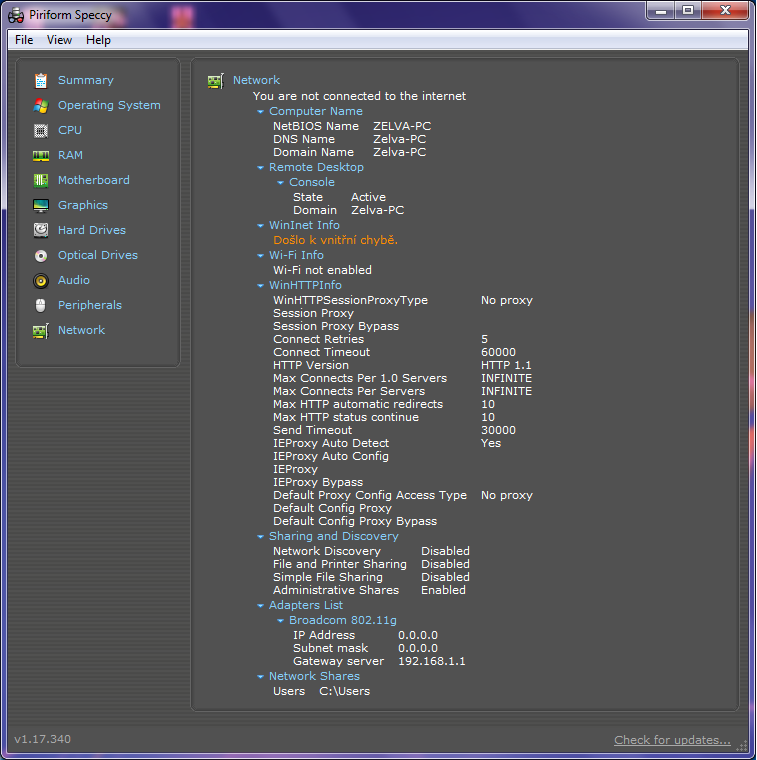
Task: Click the CPU chip icon
Action: pos(41,130)
